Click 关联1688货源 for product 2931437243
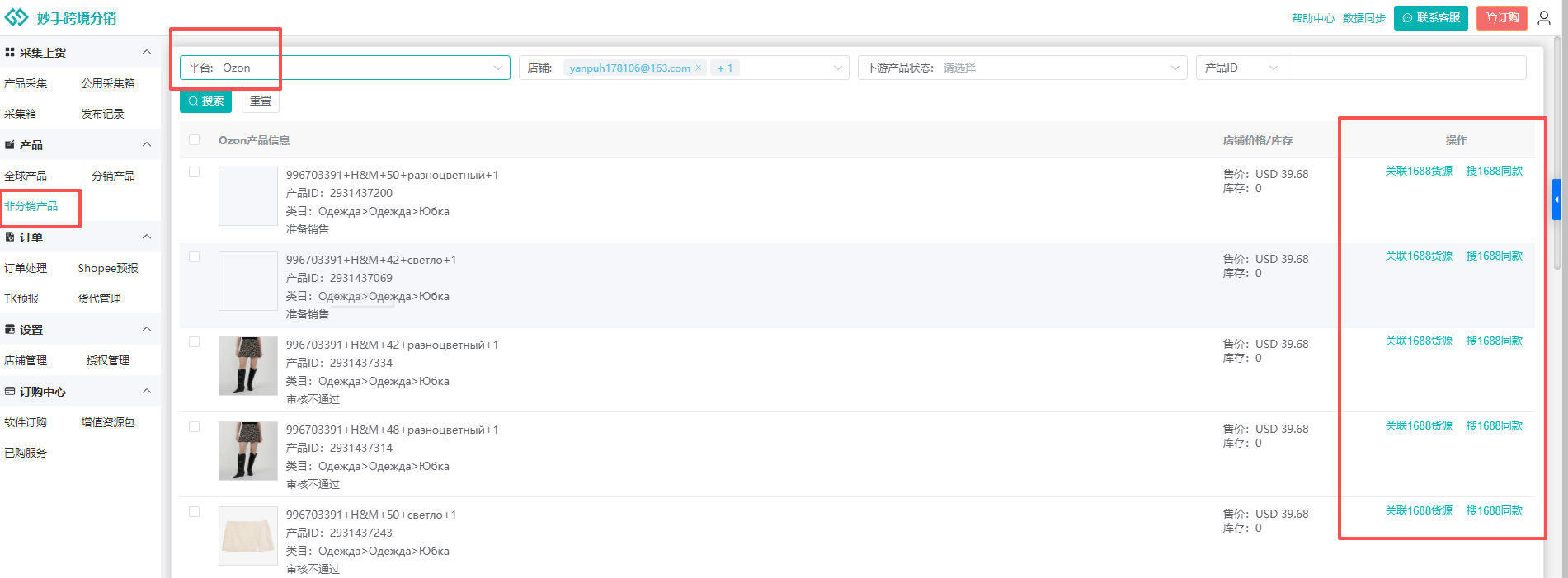Screen dimensions: 1568x578 (x=1419, y=510)
